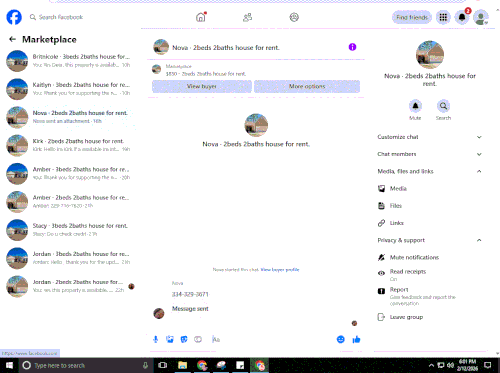The image size is (500, 373).
Task: Expand Chat members section
Action: [x=429, y=154]
